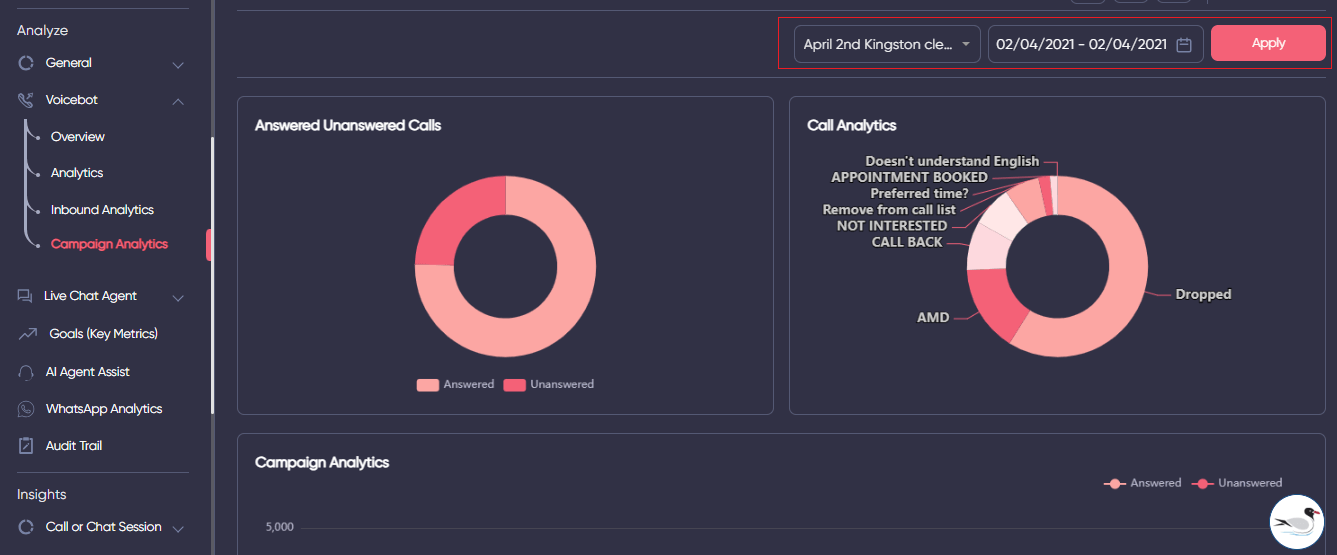Screen dimensions: 1337x555
Task: Open the bird logo chat widget
Action: point(1297,522)
